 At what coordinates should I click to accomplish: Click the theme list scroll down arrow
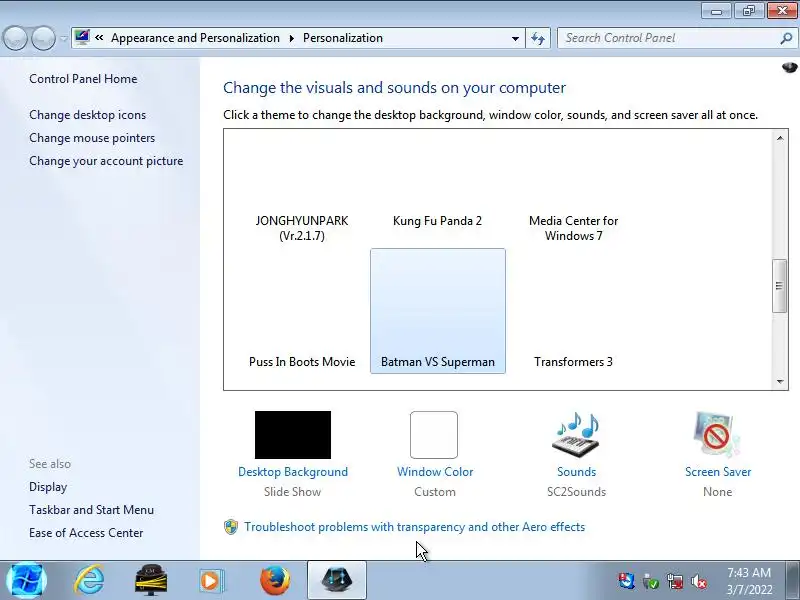coord(780,381)
